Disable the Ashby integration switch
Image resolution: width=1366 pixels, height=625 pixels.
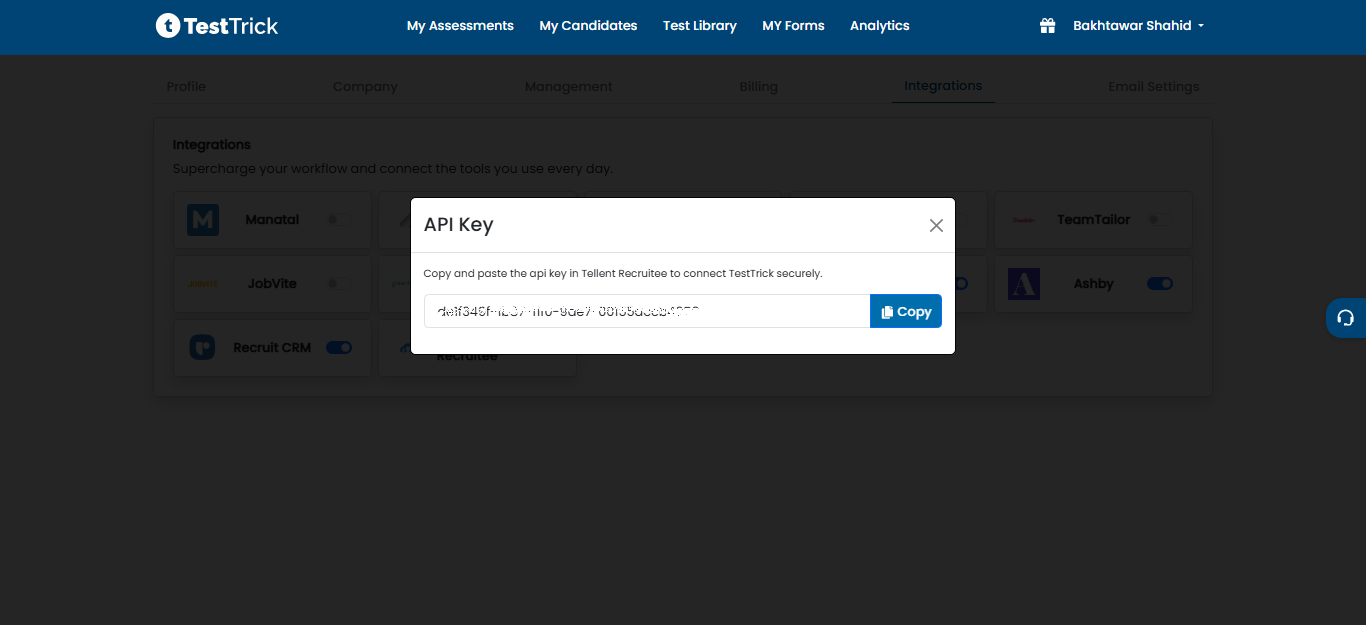pos(1160,284)
